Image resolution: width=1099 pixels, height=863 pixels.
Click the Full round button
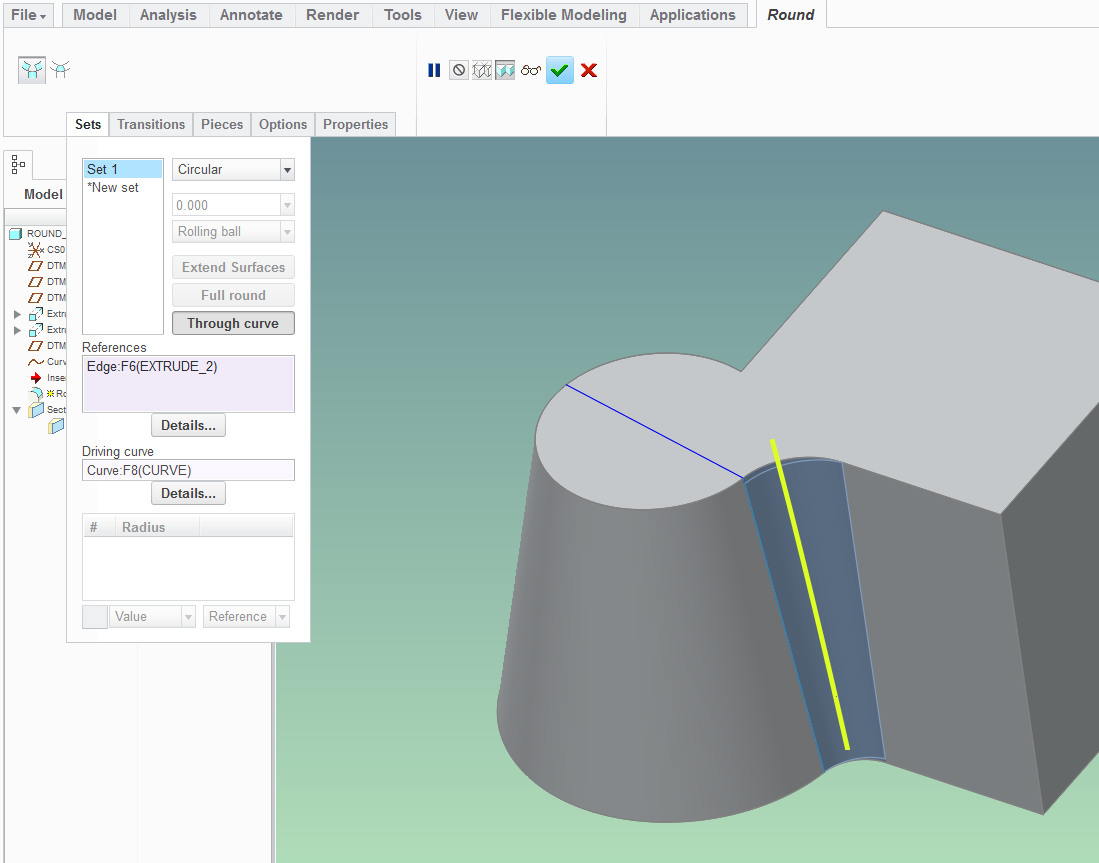233,295
